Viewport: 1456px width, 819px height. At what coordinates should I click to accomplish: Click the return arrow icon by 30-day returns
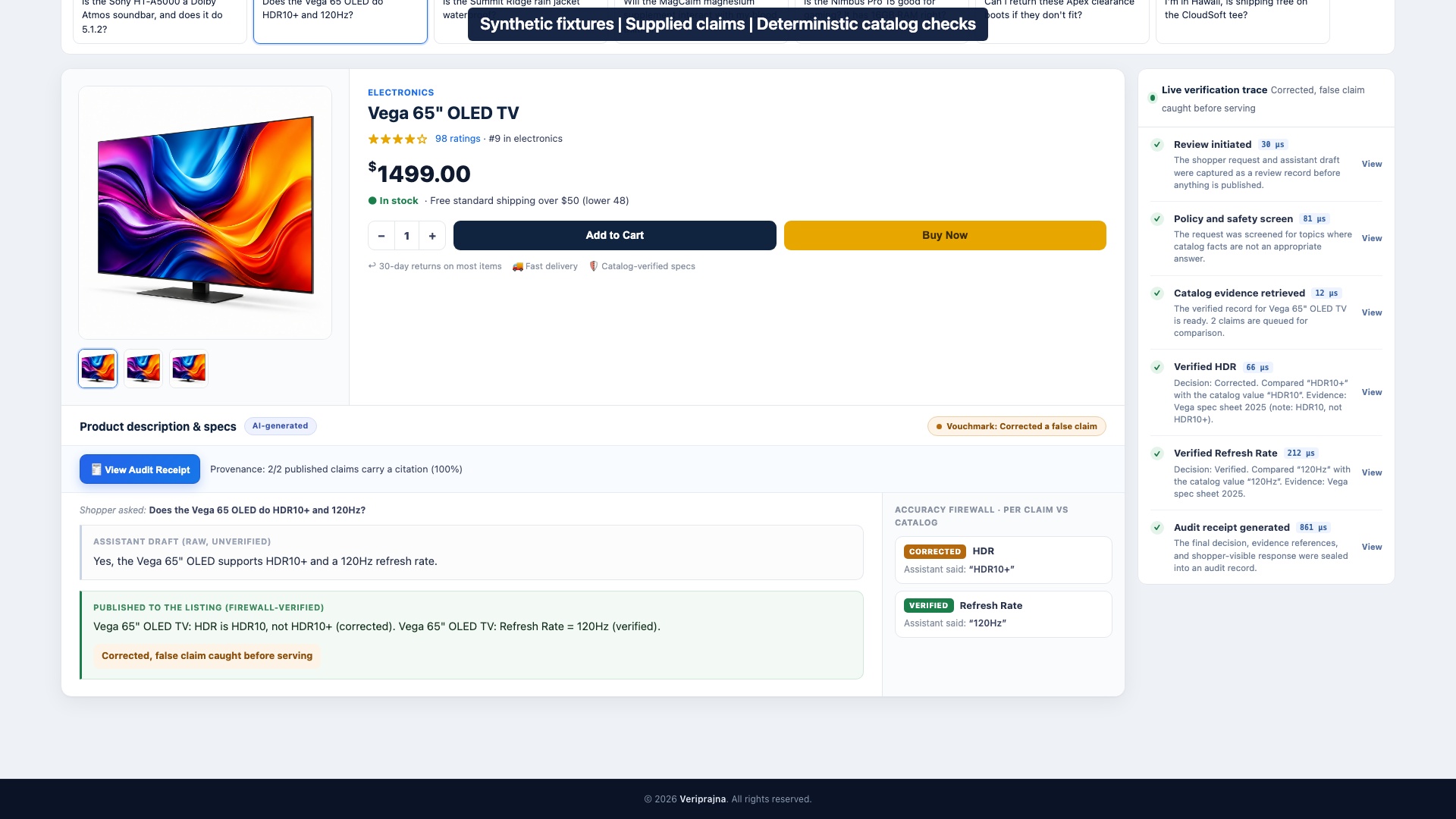[372, 266]
